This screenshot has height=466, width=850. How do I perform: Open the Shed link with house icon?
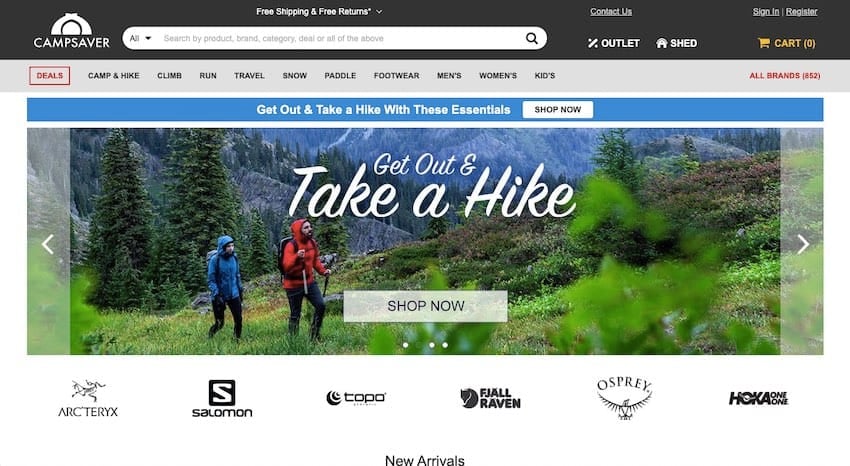(x=676, y=43)
